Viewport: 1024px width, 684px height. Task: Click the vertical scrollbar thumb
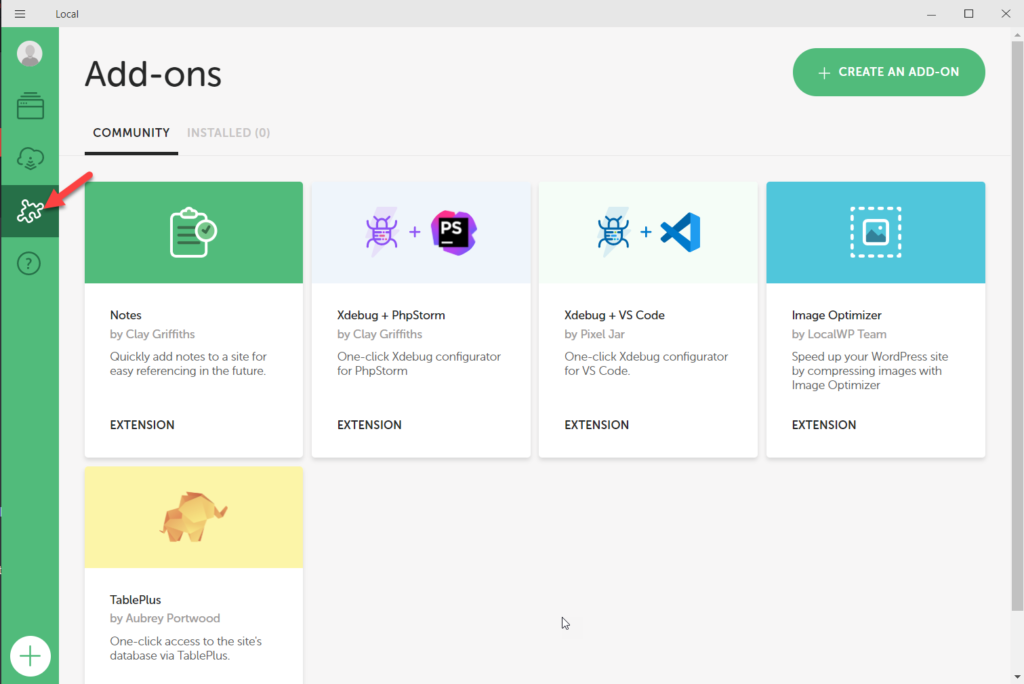pyautogui.click(x=1017, y=325)
